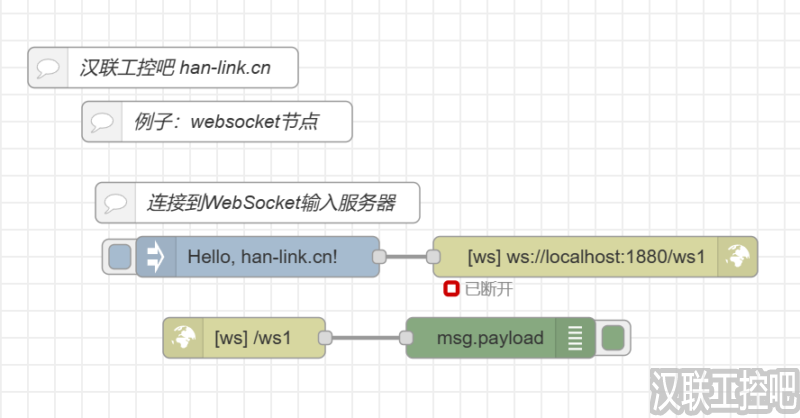Click the inject arrow icon on Hello node
Image resolution: width=800 pixels, height=418 pixels.
pyautogui.click(x=155, y=257)
